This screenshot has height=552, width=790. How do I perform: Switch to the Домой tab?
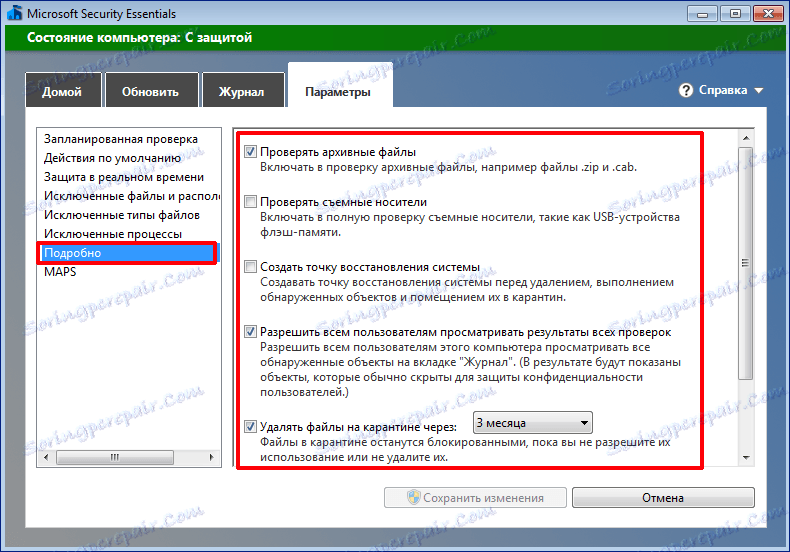tap(63, 91)
